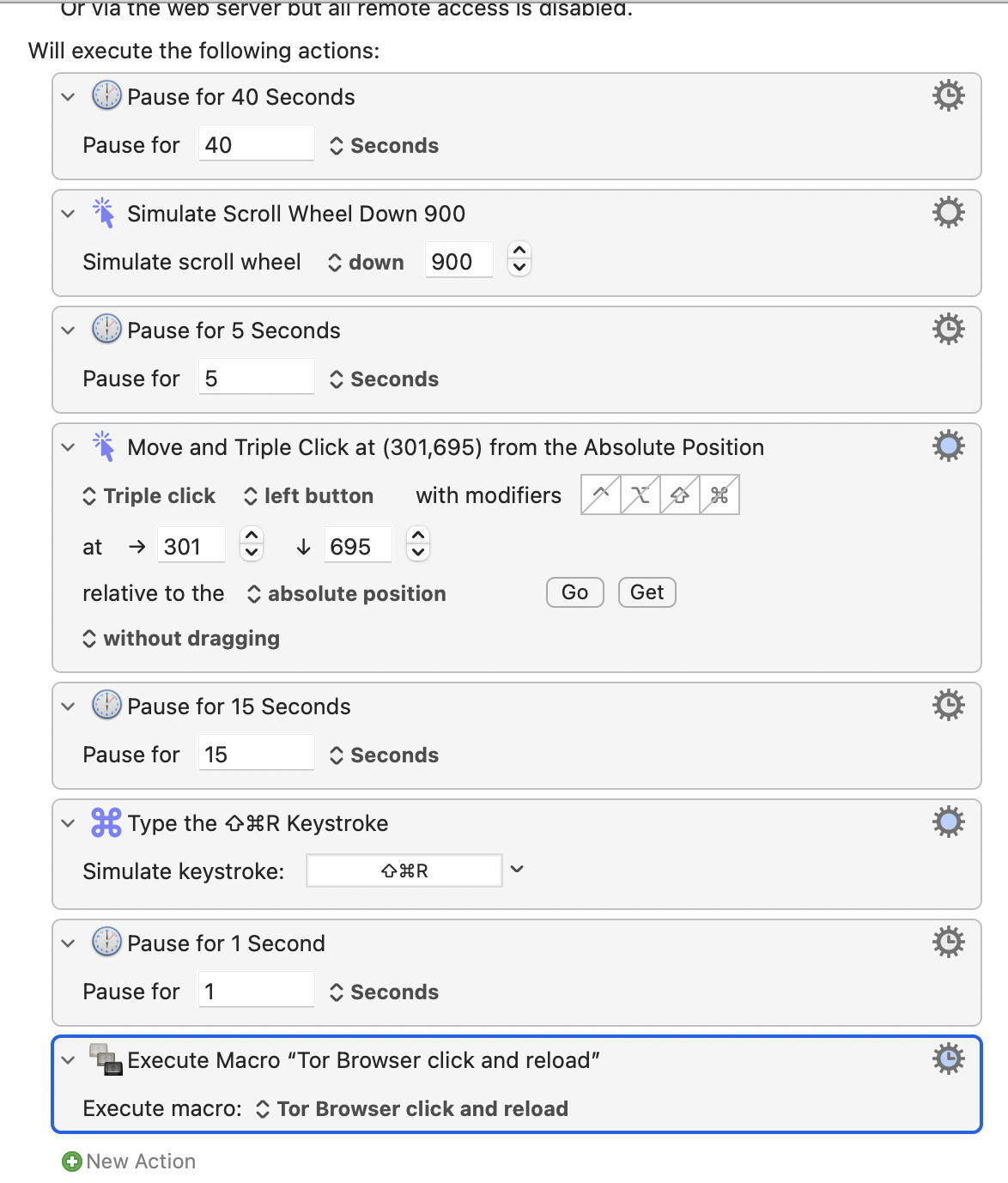Click the command symbol icon of Keystroke action

106,822
